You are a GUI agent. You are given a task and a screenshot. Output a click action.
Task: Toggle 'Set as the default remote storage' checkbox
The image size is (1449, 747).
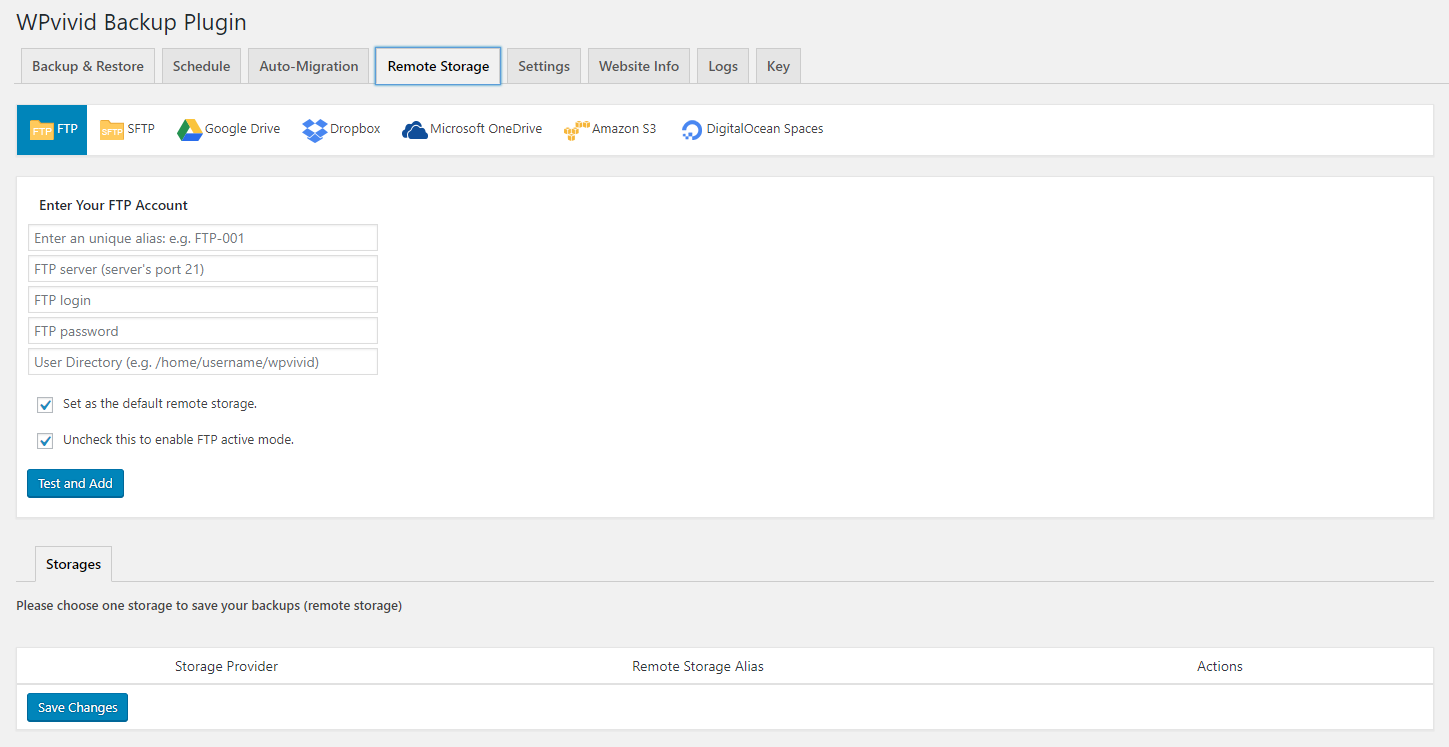45,405
